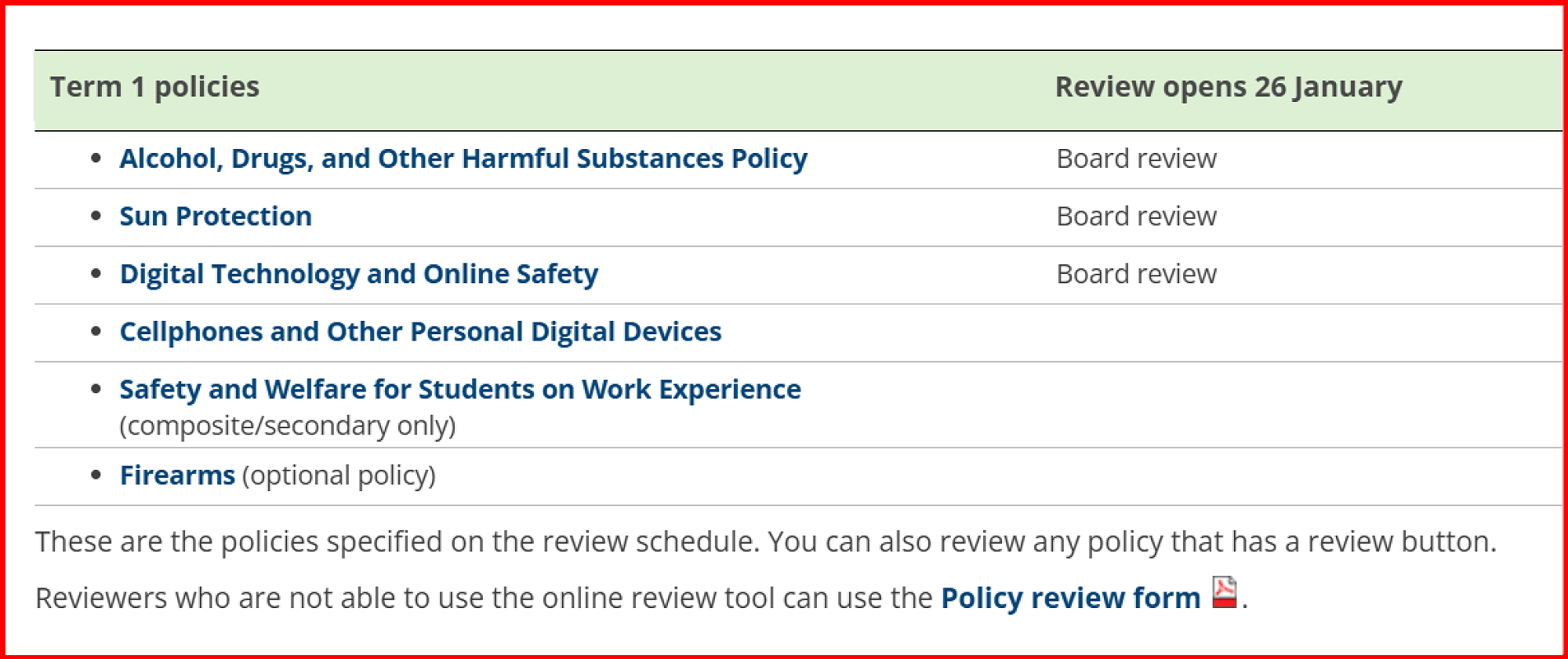Image resolution: width=1568 pixels, height=659 pixels.
Task: Open the Firearms policy link
Action: pos(177,475)
